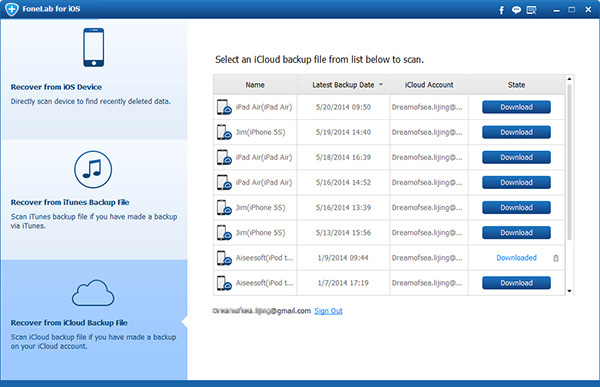Click the list scrollbar down arrow
Viewport: 600px width, 387px height.
(569, 291)
